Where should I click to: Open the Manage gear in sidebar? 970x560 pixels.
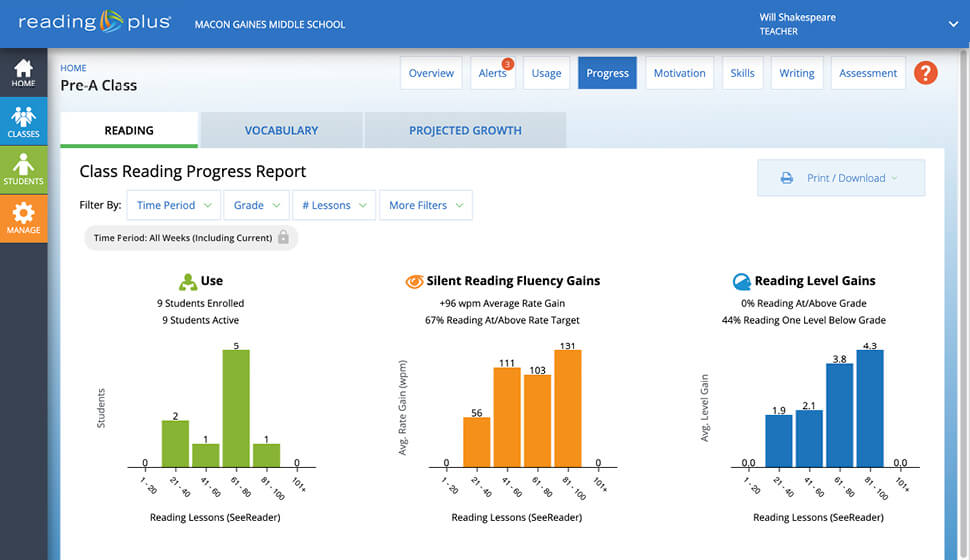[x=23, y=218]
